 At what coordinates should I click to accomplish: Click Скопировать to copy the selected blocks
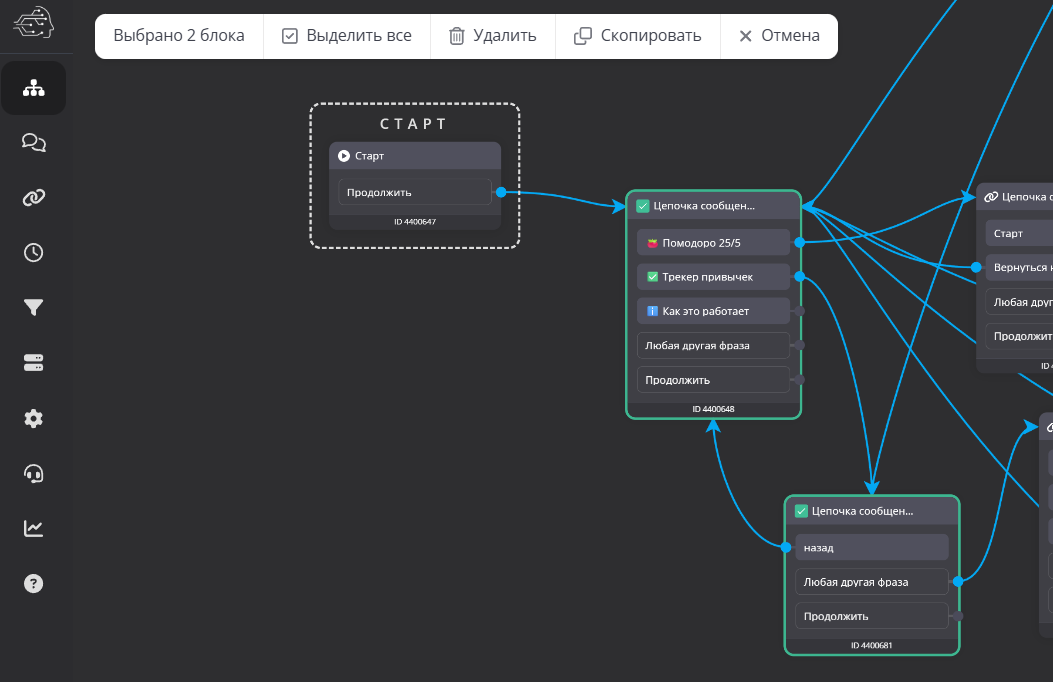pos(637,36)
